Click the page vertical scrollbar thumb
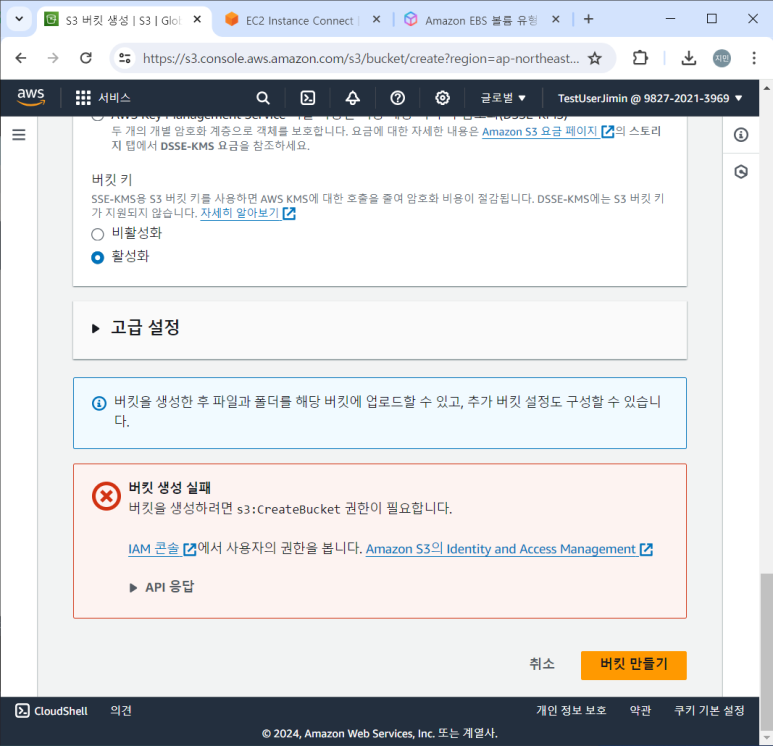Screen dimensions: 773x746 tap(766, 650)
